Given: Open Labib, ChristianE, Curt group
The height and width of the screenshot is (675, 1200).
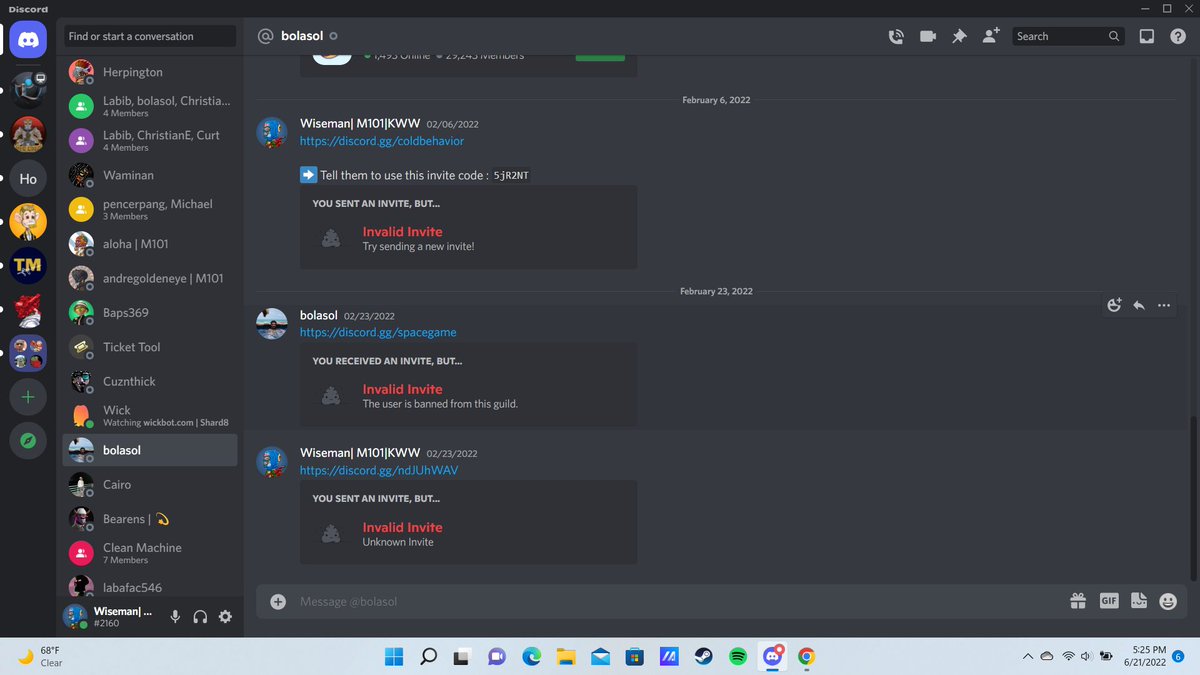Looking at the screenshot, I should [150, 140].
